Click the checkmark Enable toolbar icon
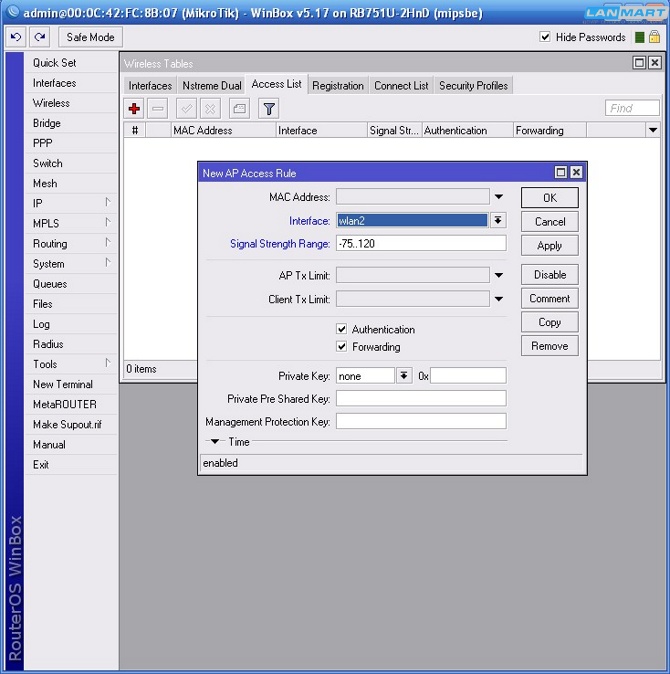Image resolution: width=670 pixels, height=674 pixels. (x=187, y=108)
